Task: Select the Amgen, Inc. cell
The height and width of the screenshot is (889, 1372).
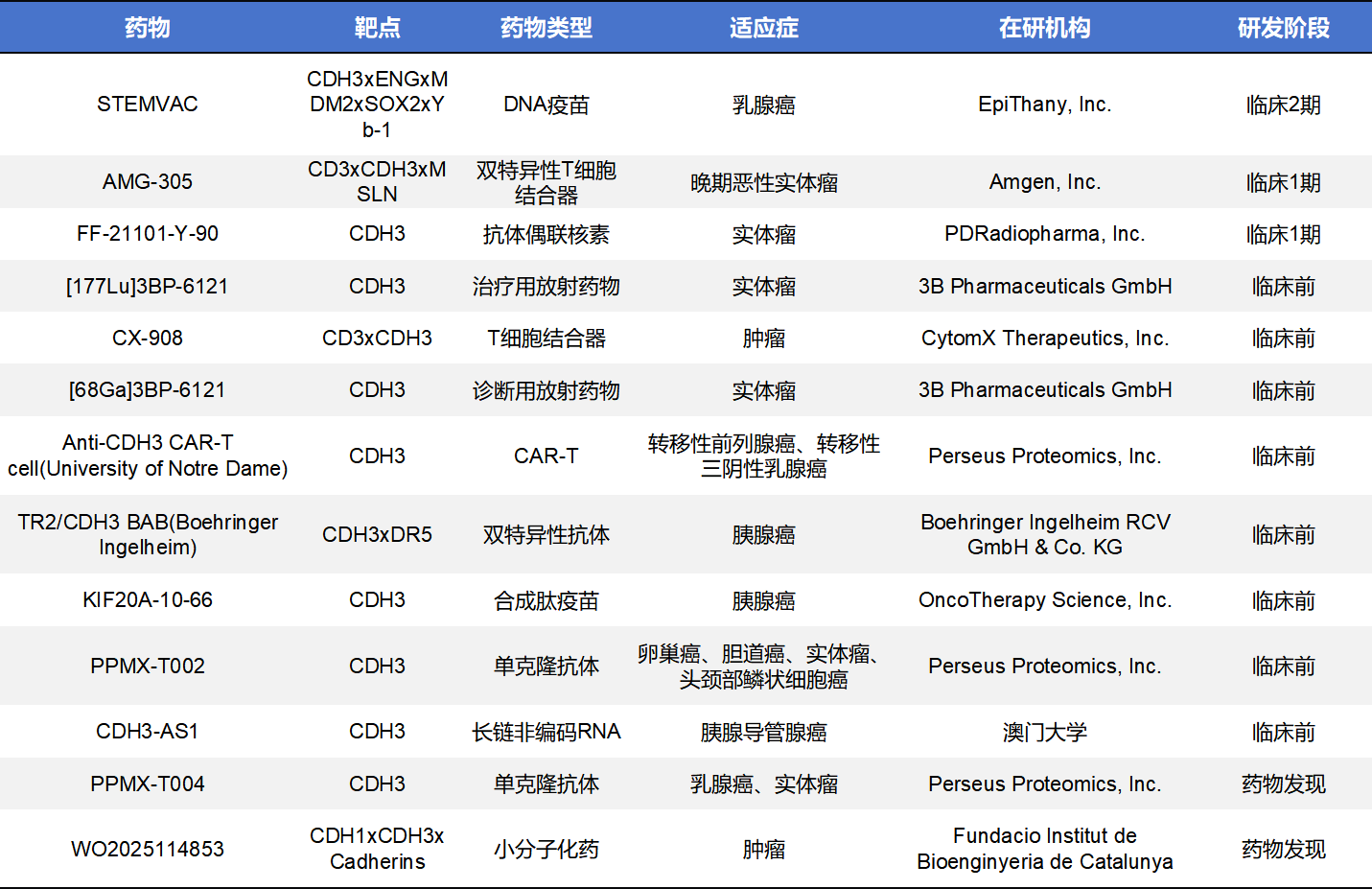Action: [1044, 182]
